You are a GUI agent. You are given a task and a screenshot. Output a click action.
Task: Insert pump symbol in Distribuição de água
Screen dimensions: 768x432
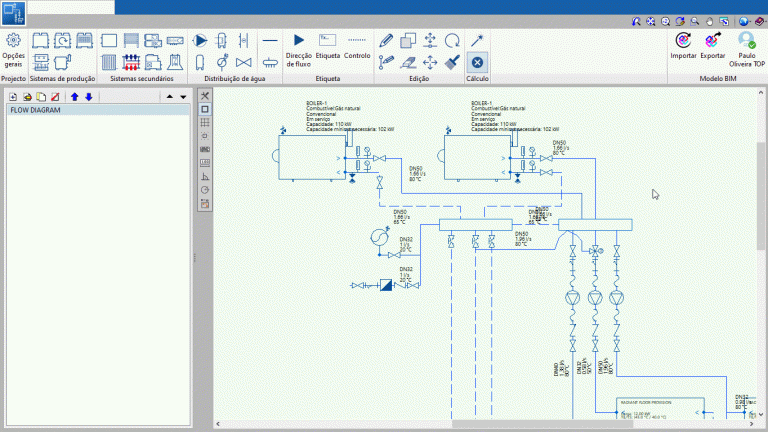[199, 40]
